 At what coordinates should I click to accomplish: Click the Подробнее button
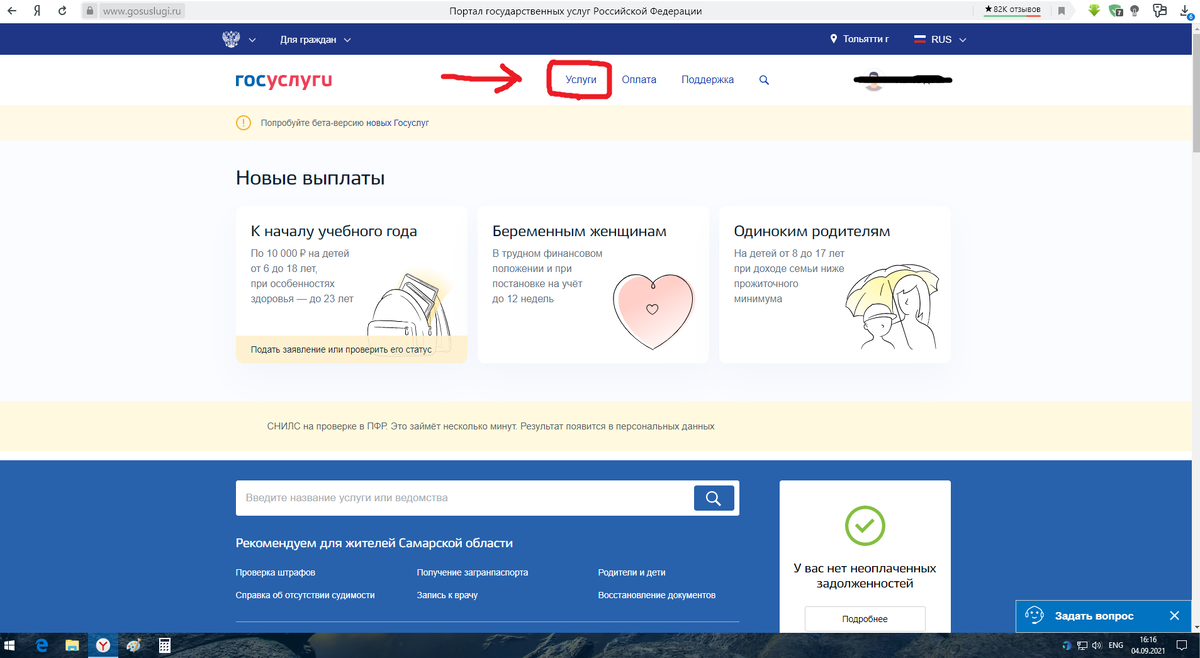864,618
